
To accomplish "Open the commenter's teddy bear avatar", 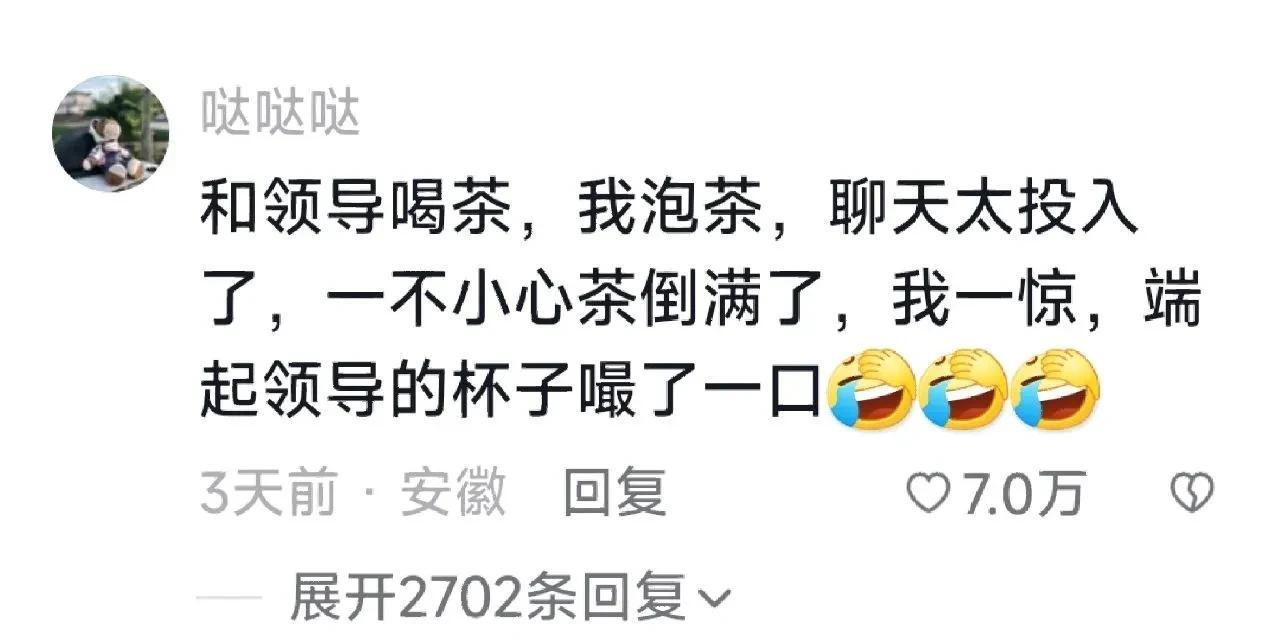I will tap(110, 133).
